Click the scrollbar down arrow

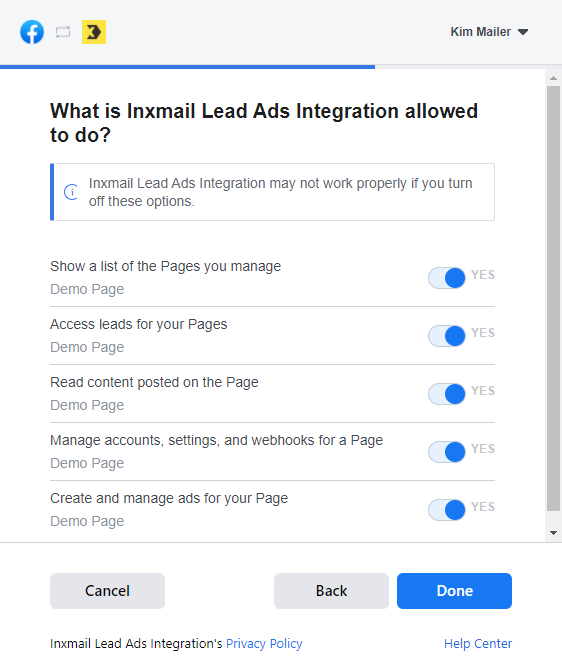[553, 533]
